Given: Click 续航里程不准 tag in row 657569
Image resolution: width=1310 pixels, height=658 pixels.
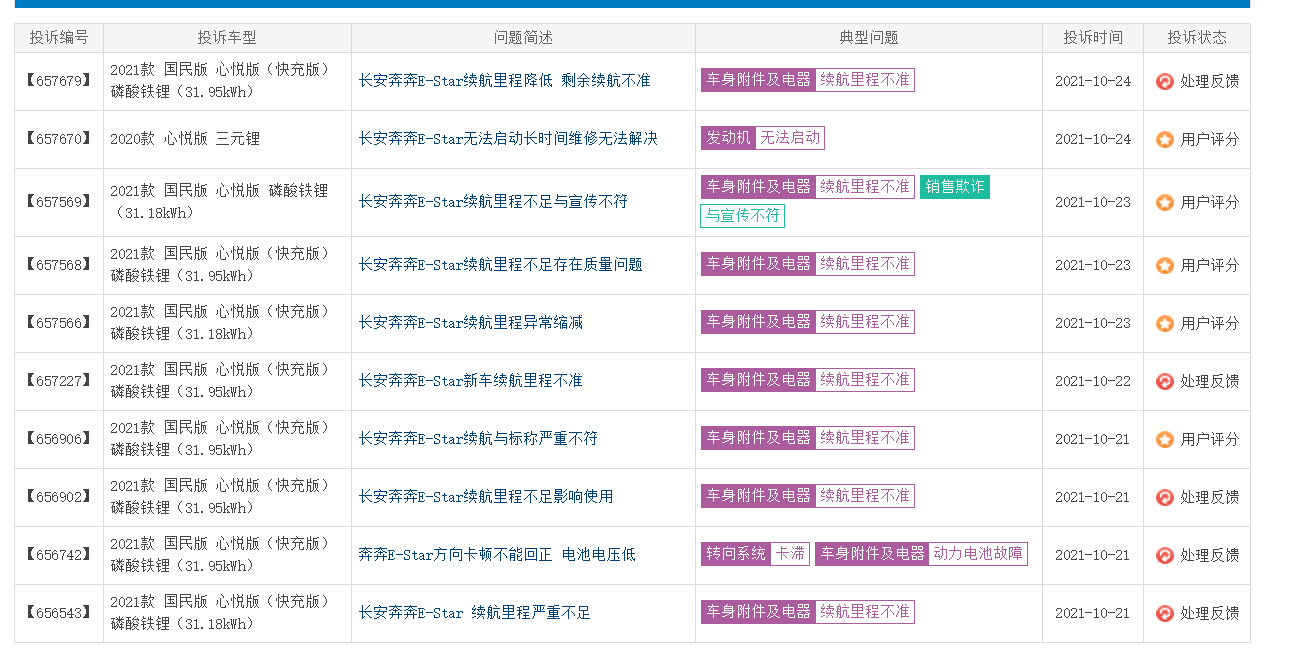Looking at the screenshot, I should (x=865, y=187).
